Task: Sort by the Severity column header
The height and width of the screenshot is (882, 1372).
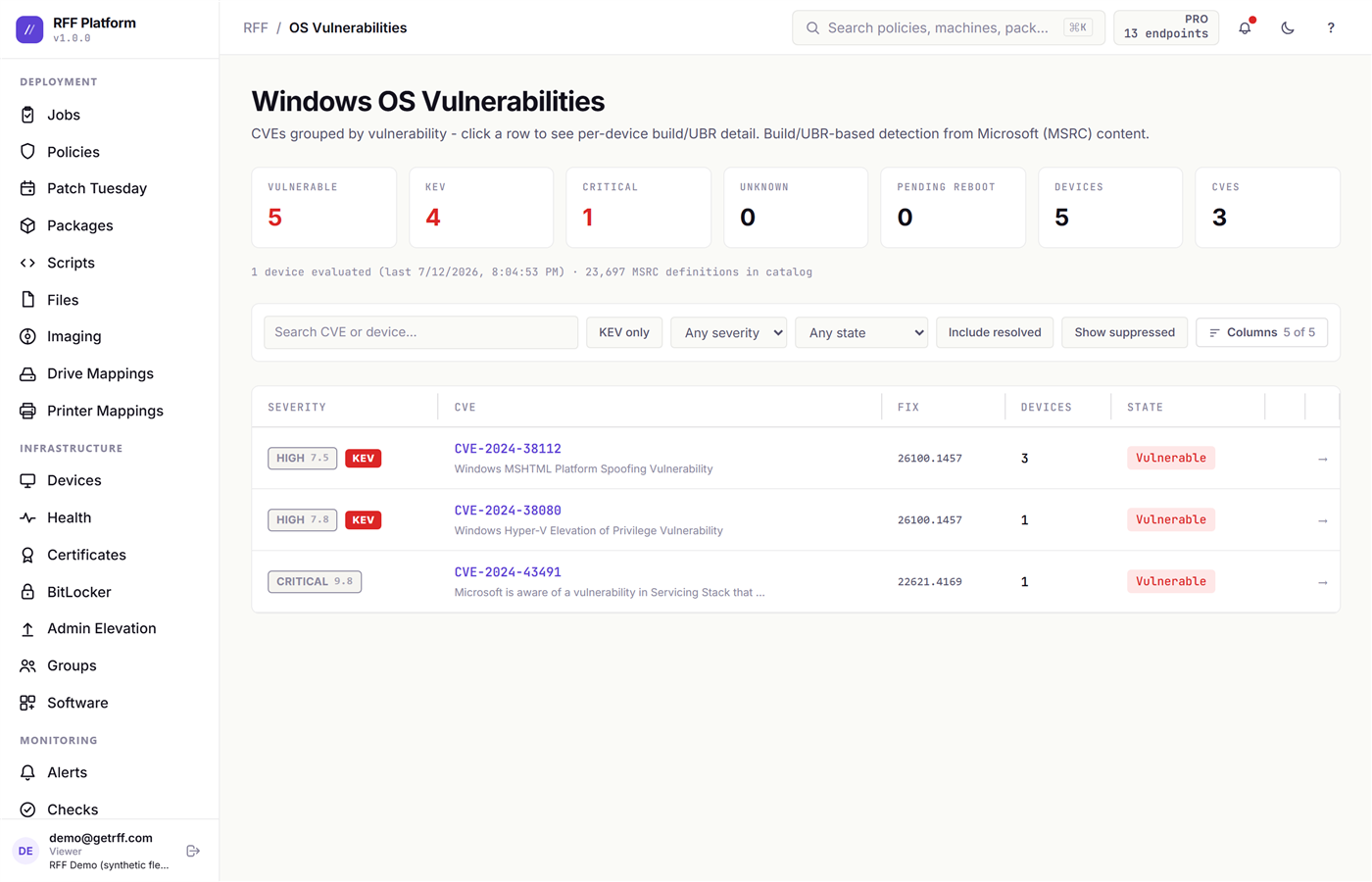Action: 297,407
